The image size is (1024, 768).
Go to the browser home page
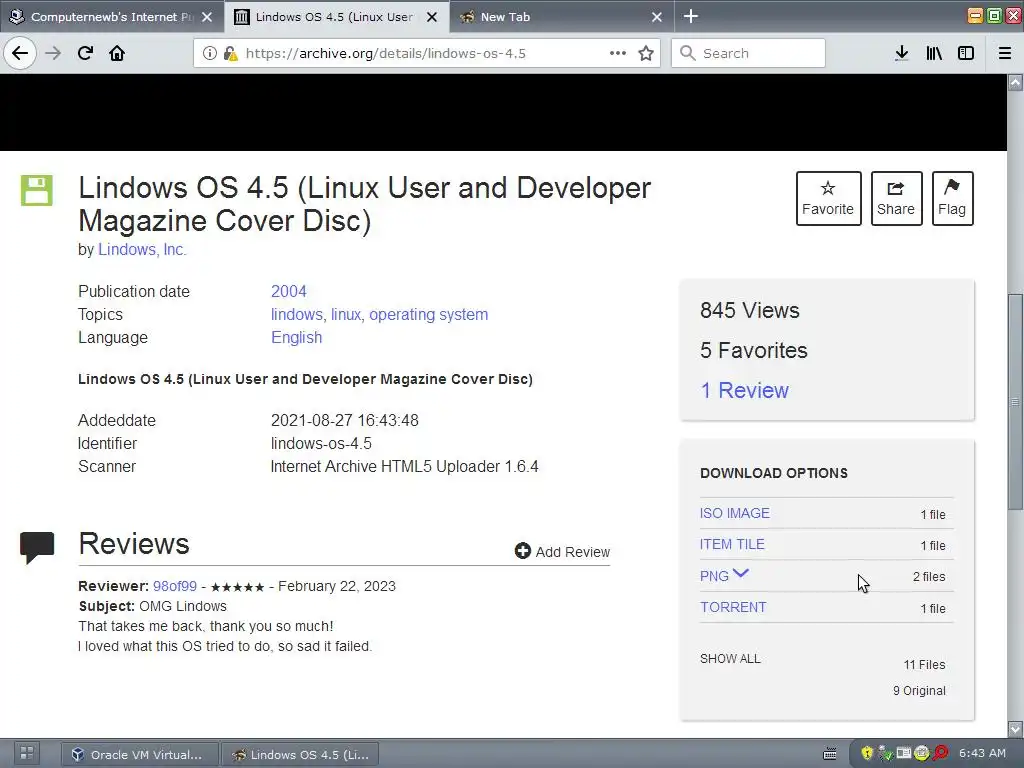117,53
